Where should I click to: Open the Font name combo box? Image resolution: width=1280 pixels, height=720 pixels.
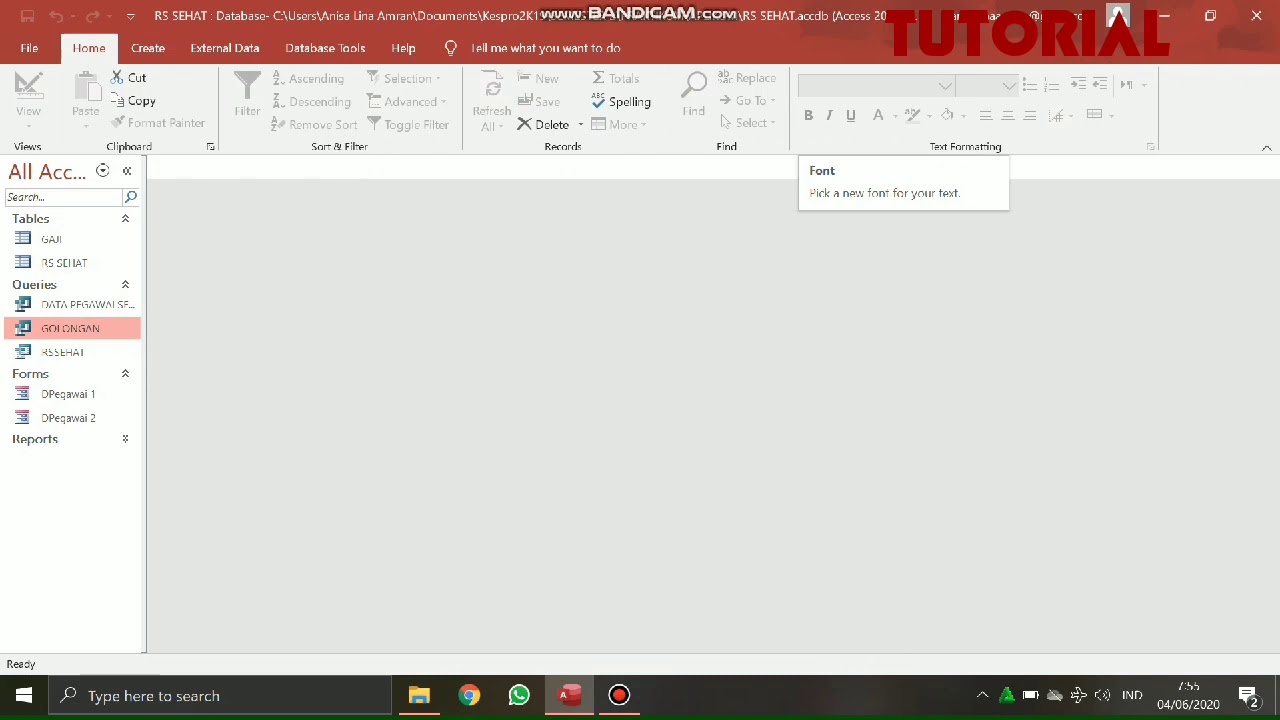[x=876, y=86]
